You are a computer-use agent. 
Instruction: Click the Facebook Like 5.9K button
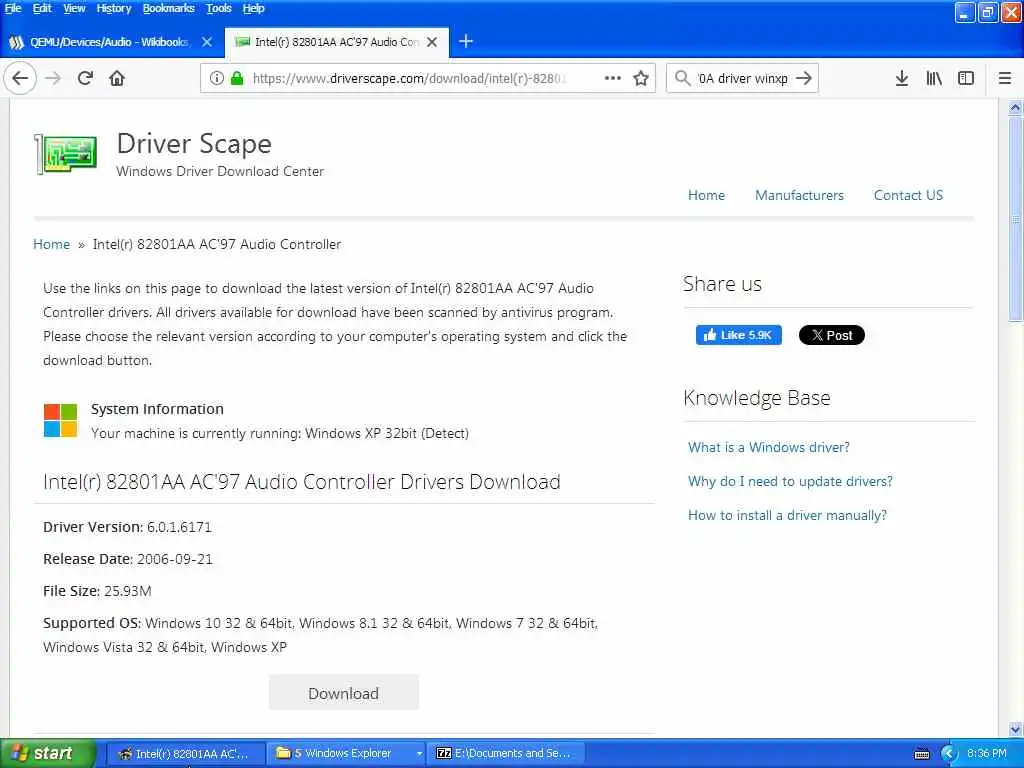point(739,335)
